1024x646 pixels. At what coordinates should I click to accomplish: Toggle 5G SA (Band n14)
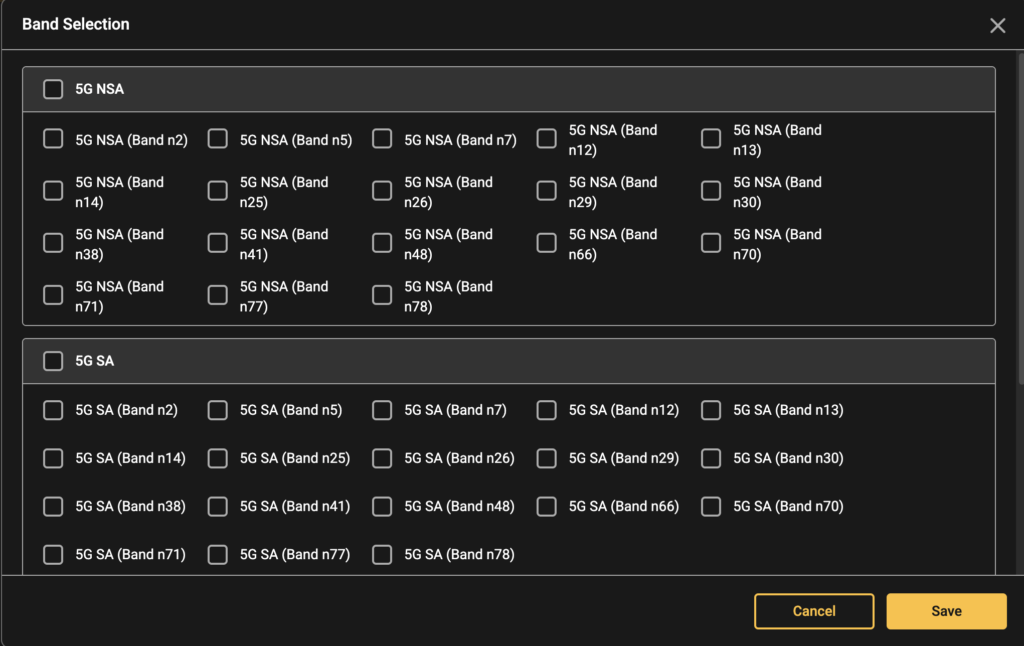pos(53,459)
